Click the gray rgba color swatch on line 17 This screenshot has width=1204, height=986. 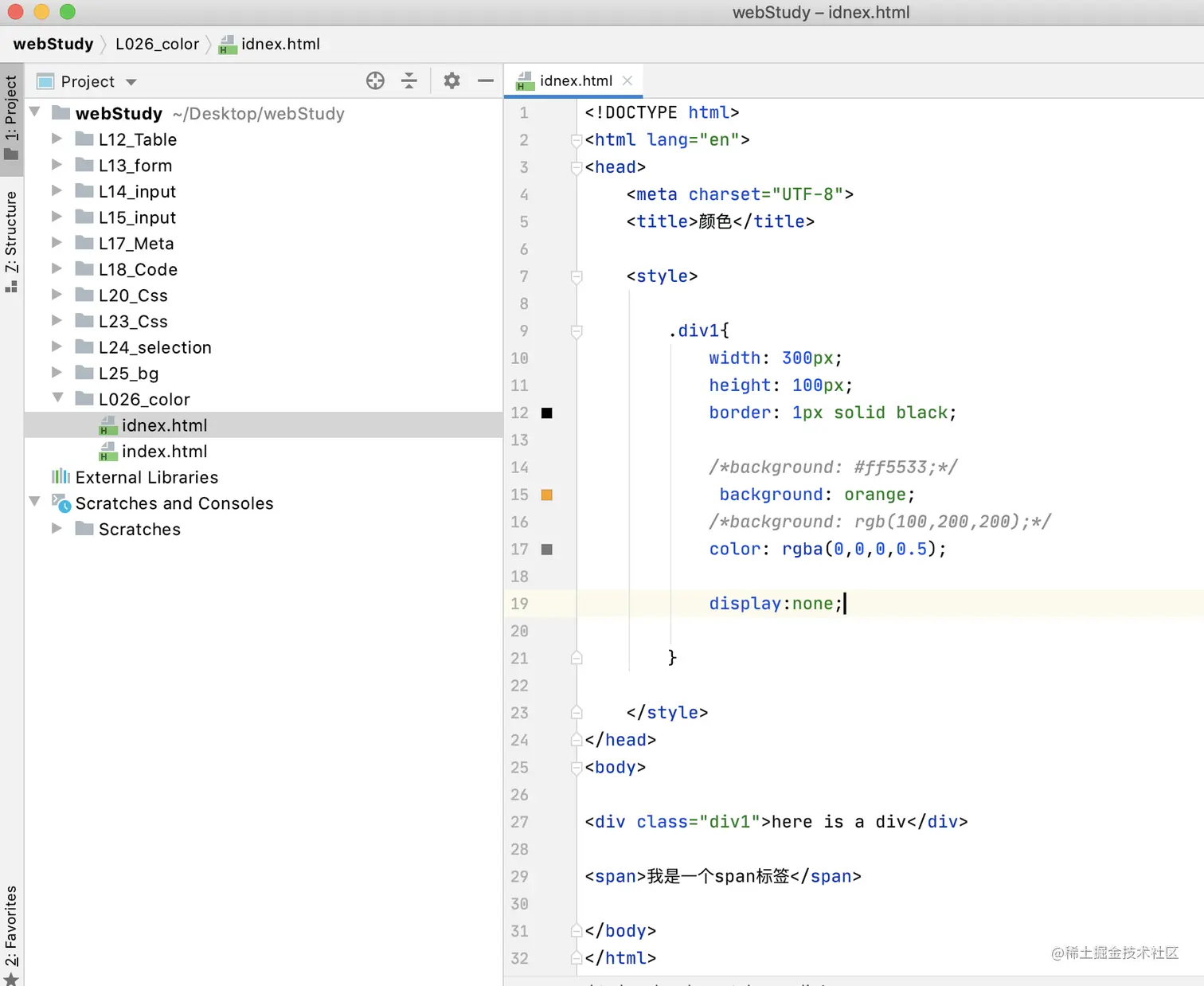[x=547, y=550]
